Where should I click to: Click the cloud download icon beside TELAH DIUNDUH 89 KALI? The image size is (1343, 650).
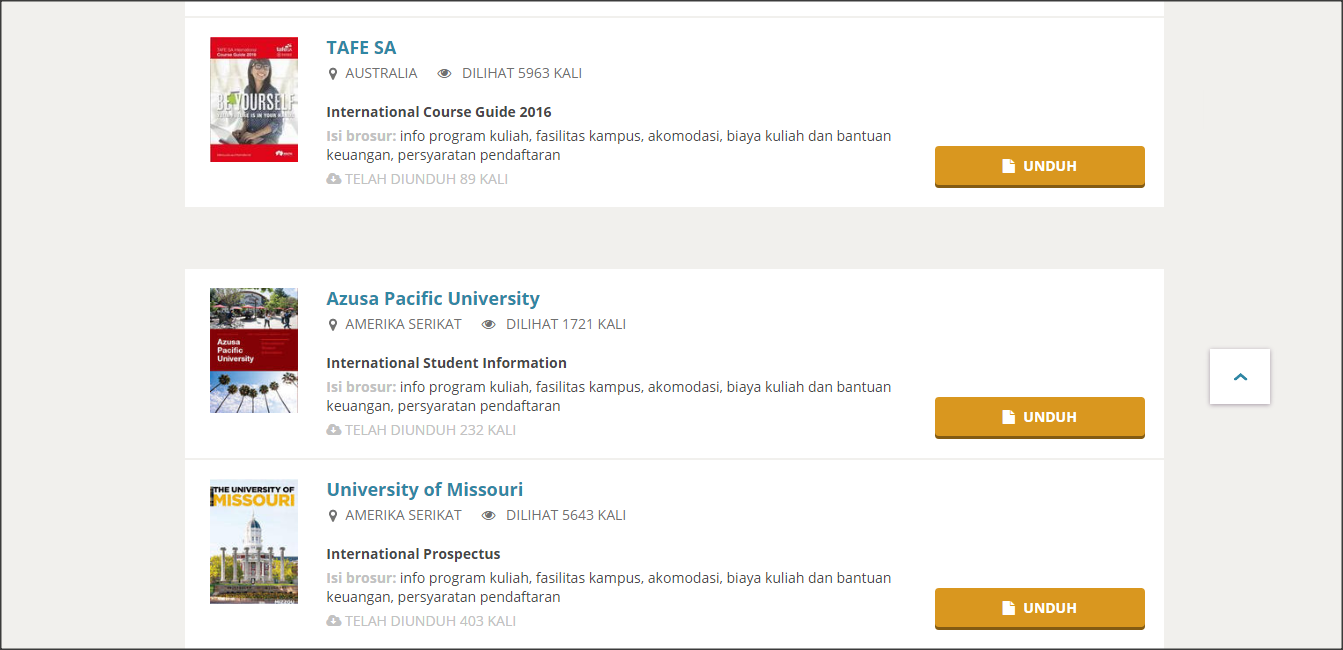pyautogui.click(x=334, y=180)
